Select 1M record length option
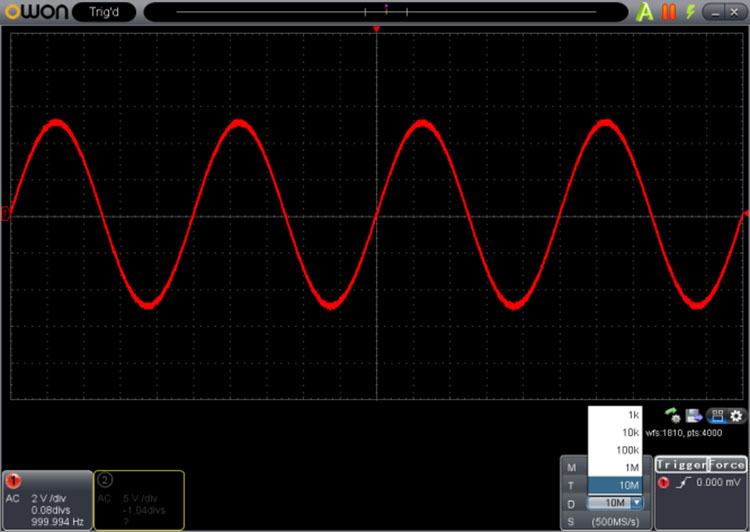Image resolution: width=750 pixels, height=532 pixels. tap(615, 467)
